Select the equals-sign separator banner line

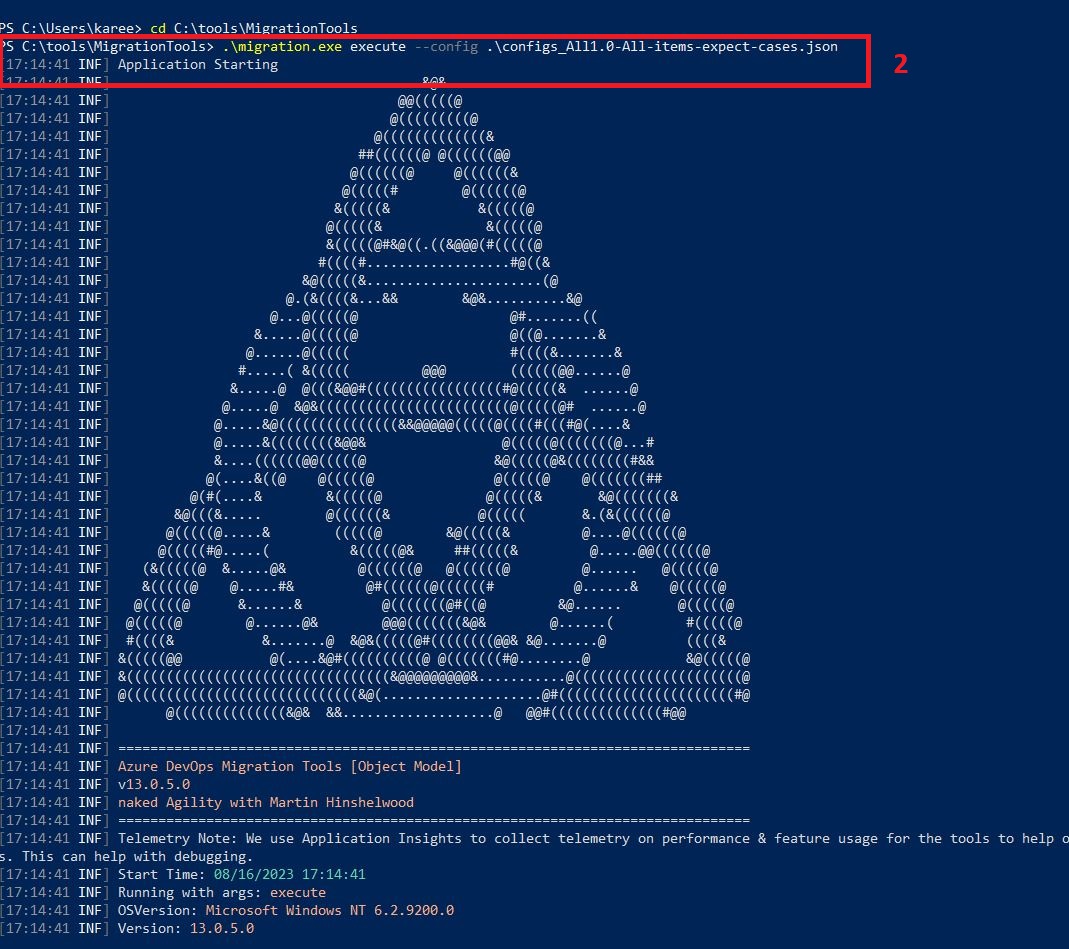click(x=435, y=748)
